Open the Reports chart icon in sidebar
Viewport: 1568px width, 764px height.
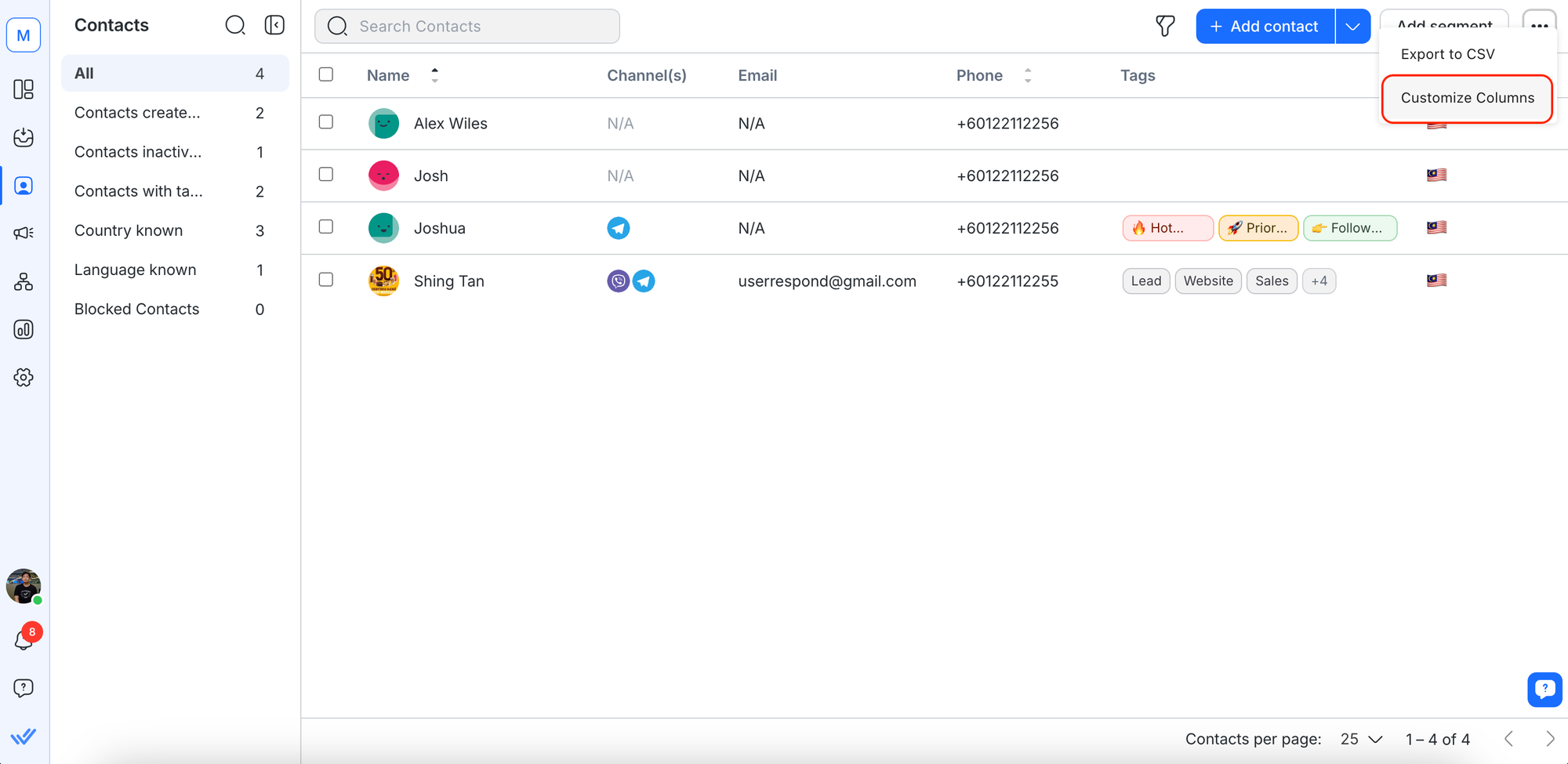click(x=24, y=329)
